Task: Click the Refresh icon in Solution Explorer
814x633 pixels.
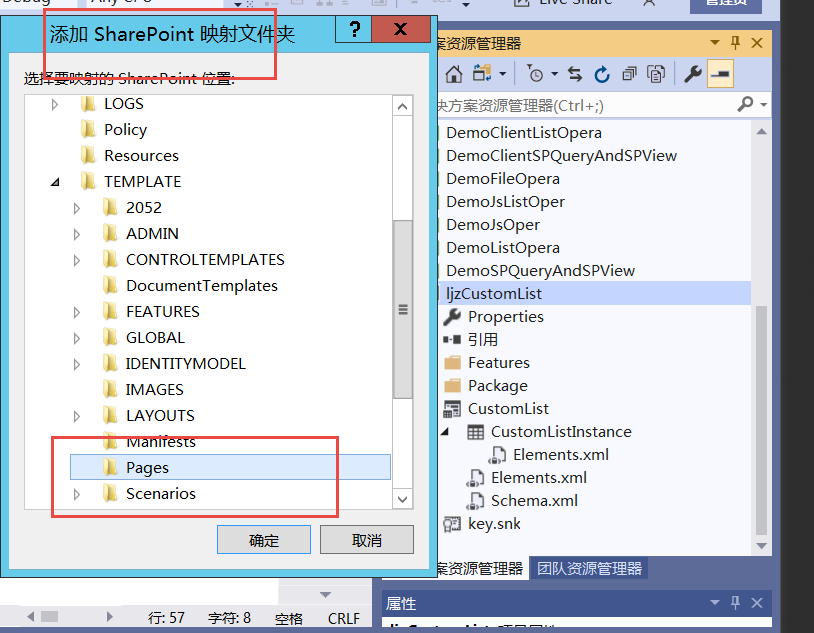Action: (x=602, y=74)
